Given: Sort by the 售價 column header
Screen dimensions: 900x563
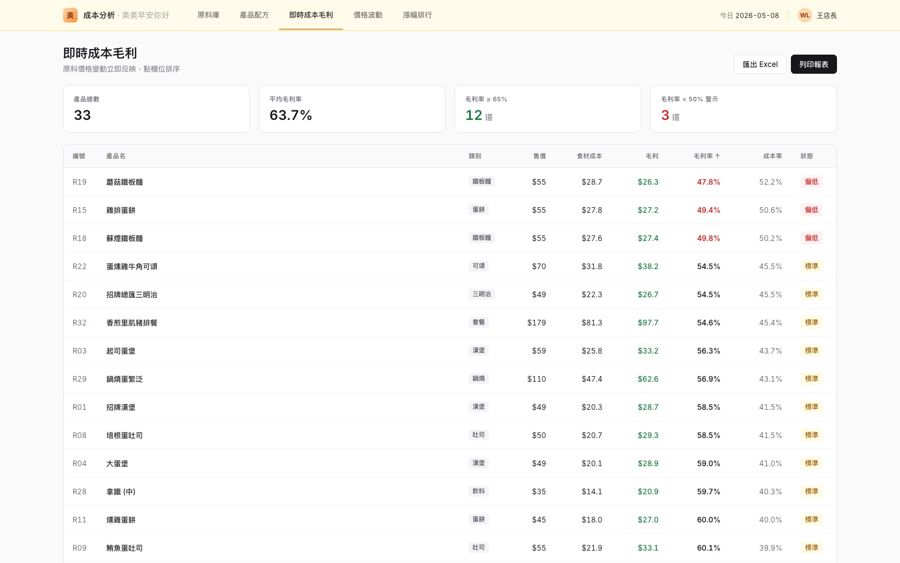Looking at the screenshot, I should pos(539,156).
